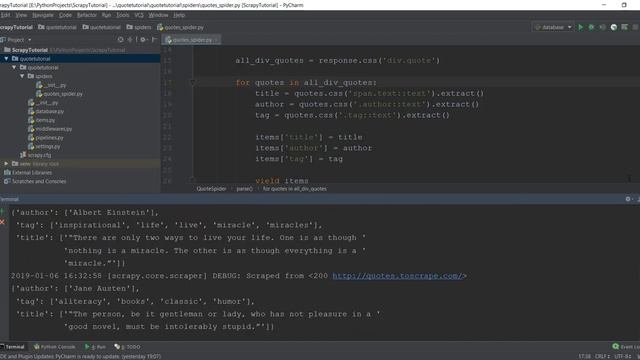
Task: Click the Project Structure icon in toolbar
Action: pyautogui.click(x=624, y=27)
